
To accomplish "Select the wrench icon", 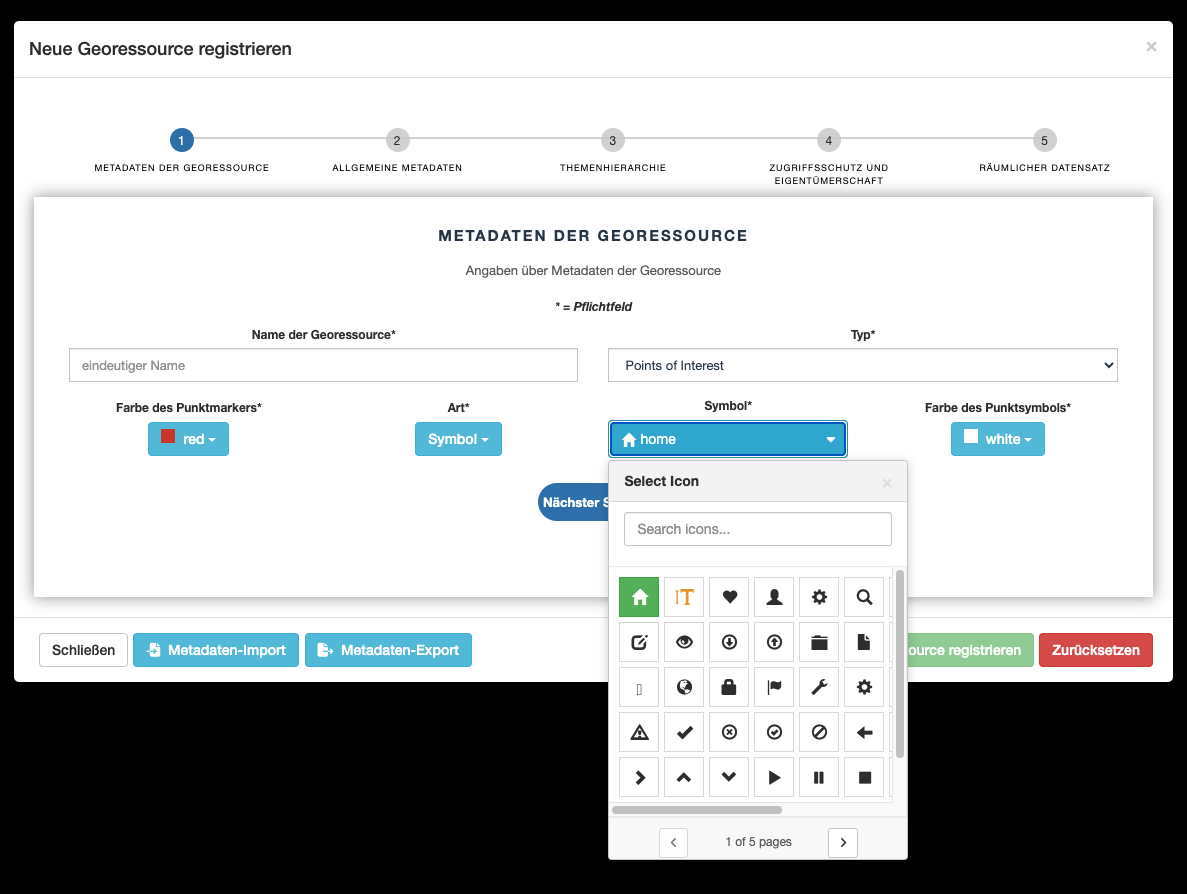I will 819,687.
